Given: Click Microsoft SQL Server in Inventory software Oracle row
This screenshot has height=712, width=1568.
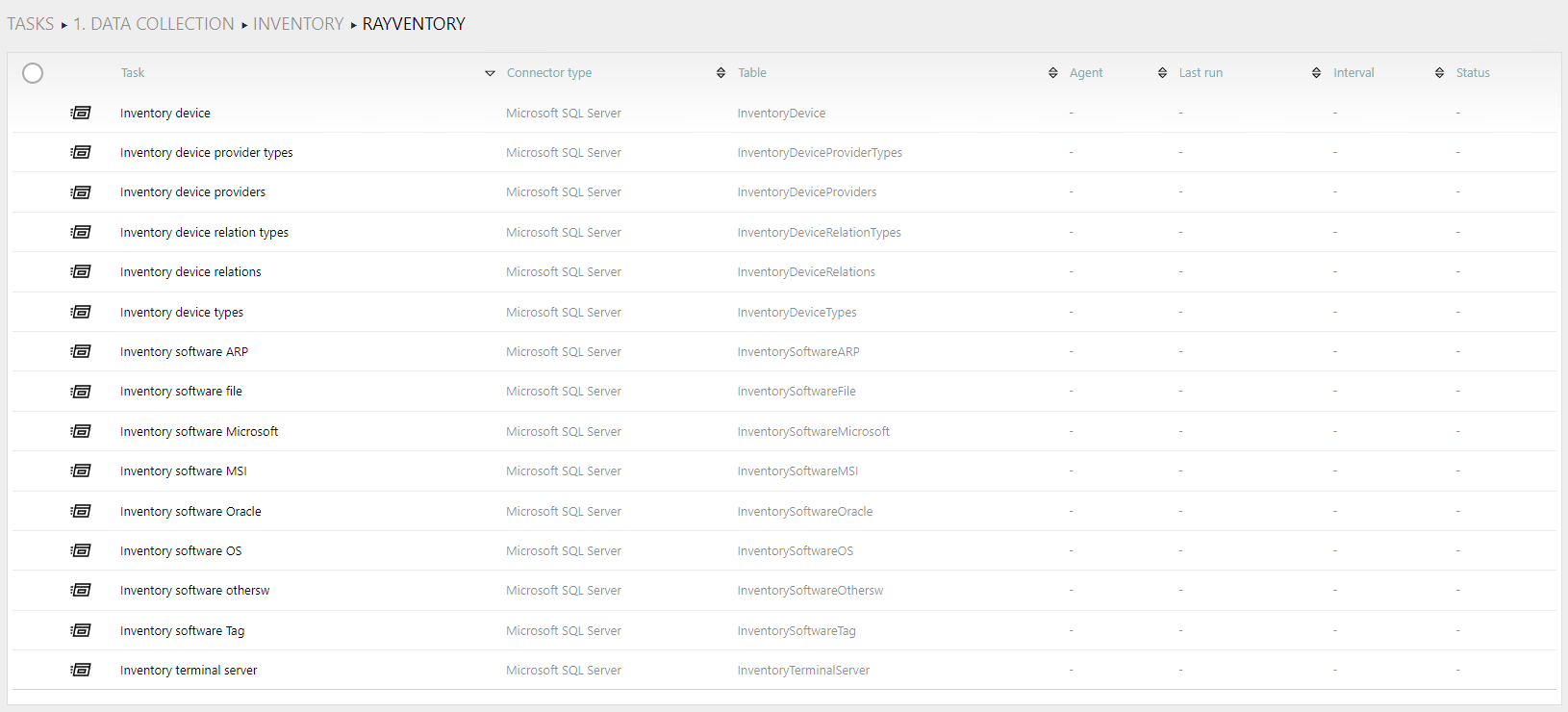Looking at the screenshot, I should pos(564,511).
